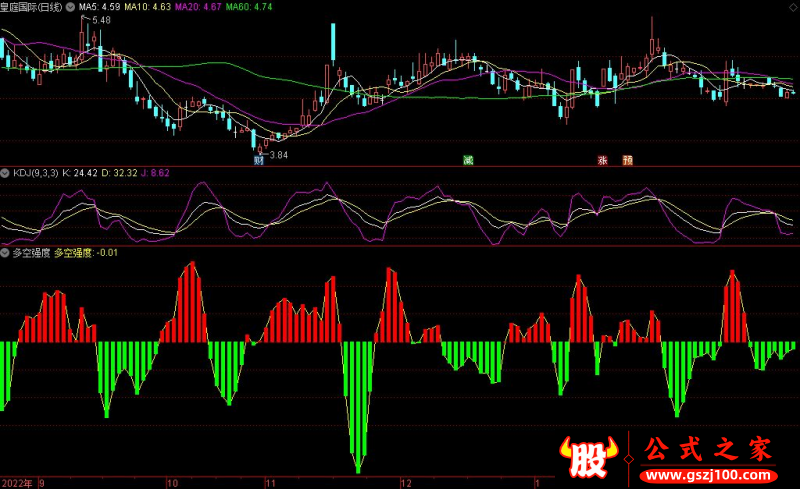Image resolution: width=800 pixels, height=489 pixels.
Task: Click the red 涨 event marker
Action: (x=603, y=160)
